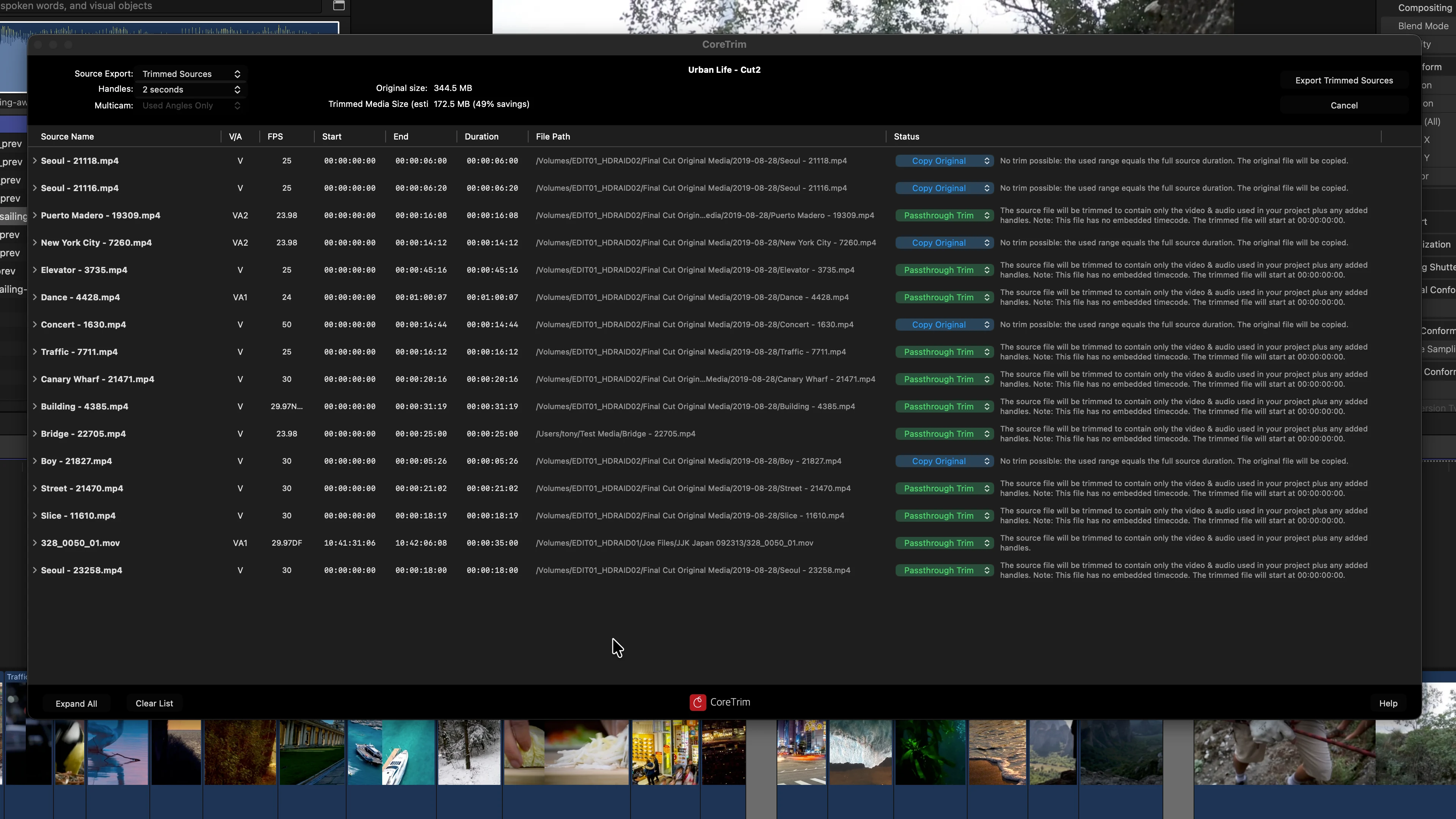Viewport: 1456px width, 819px height.
Task: Expand the Building - 4385.mp4 row
Action: tap(35, 406)
